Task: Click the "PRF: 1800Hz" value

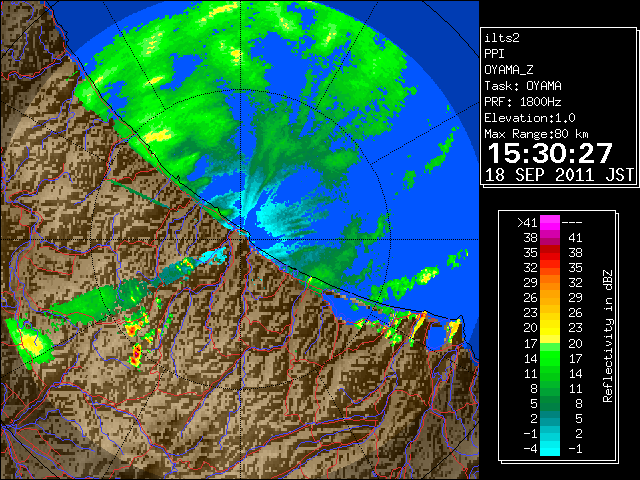Action: (523, 102)
